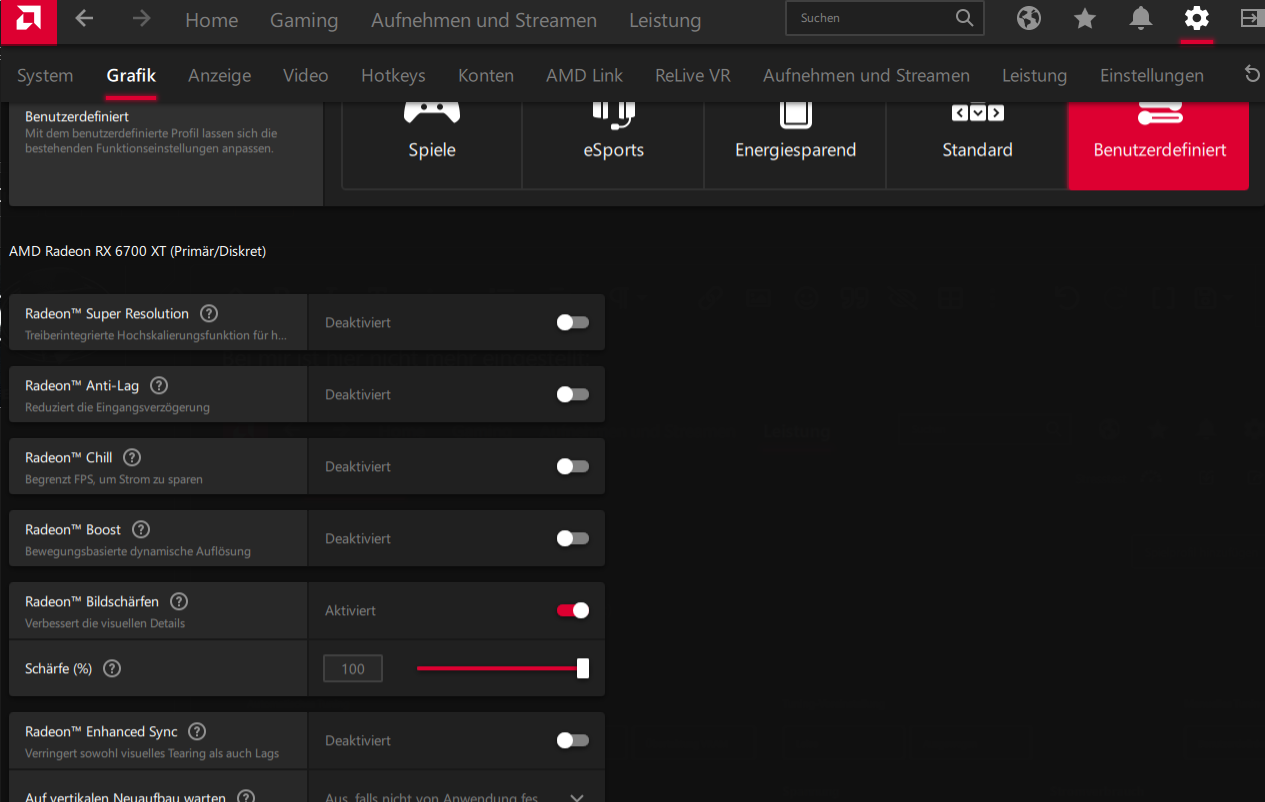Open top Leistung tab
This screenshot has width=1265, height=802.
click(x=665, y=20)
